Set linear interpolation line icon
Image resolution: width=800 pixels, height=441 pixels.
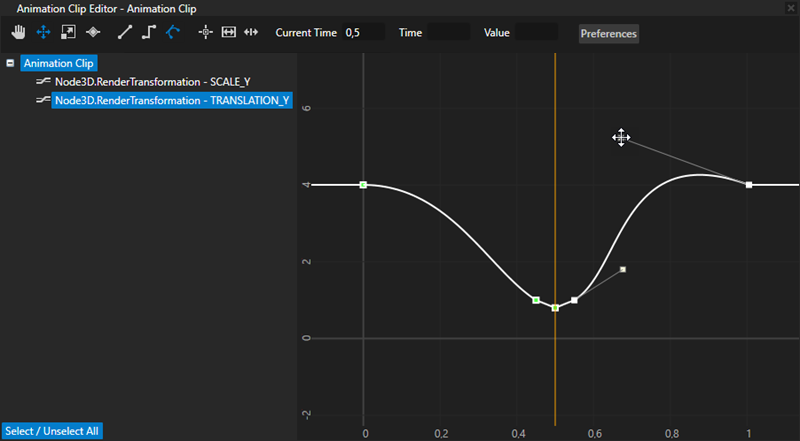pos(125,32)
